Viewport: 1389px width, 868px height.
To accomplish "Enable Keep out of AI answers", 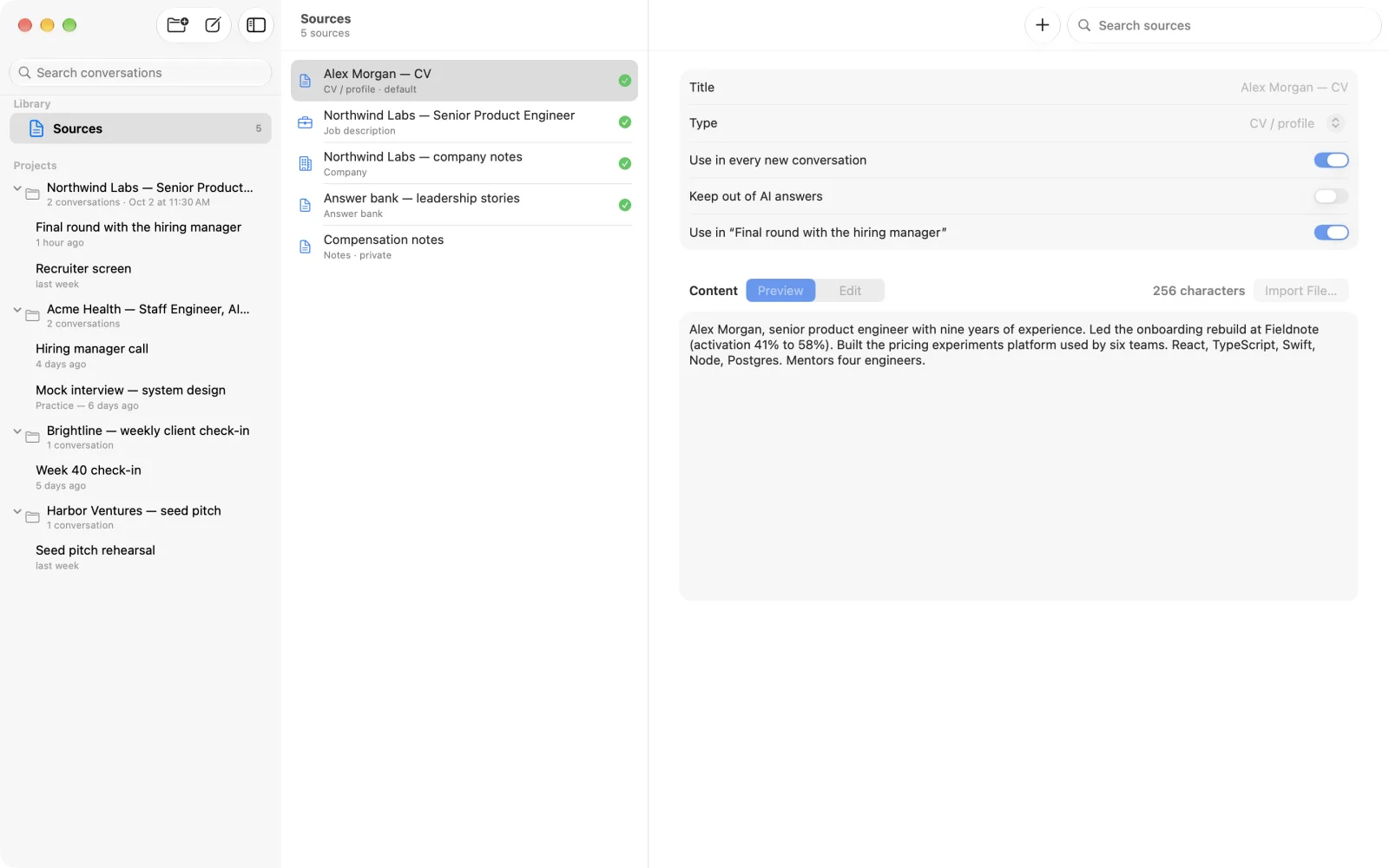I will coord(1331,196).
